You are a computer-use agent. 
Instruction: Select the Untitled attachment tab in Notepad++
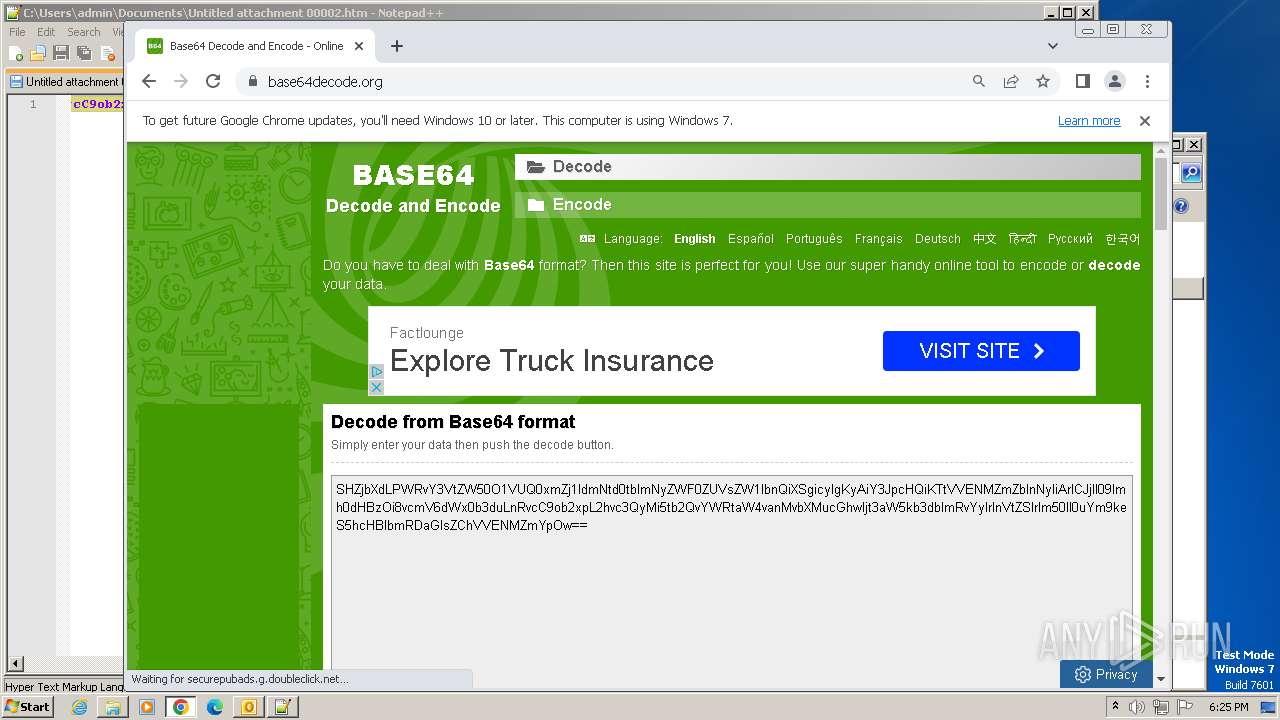click(x=66, y=82)
